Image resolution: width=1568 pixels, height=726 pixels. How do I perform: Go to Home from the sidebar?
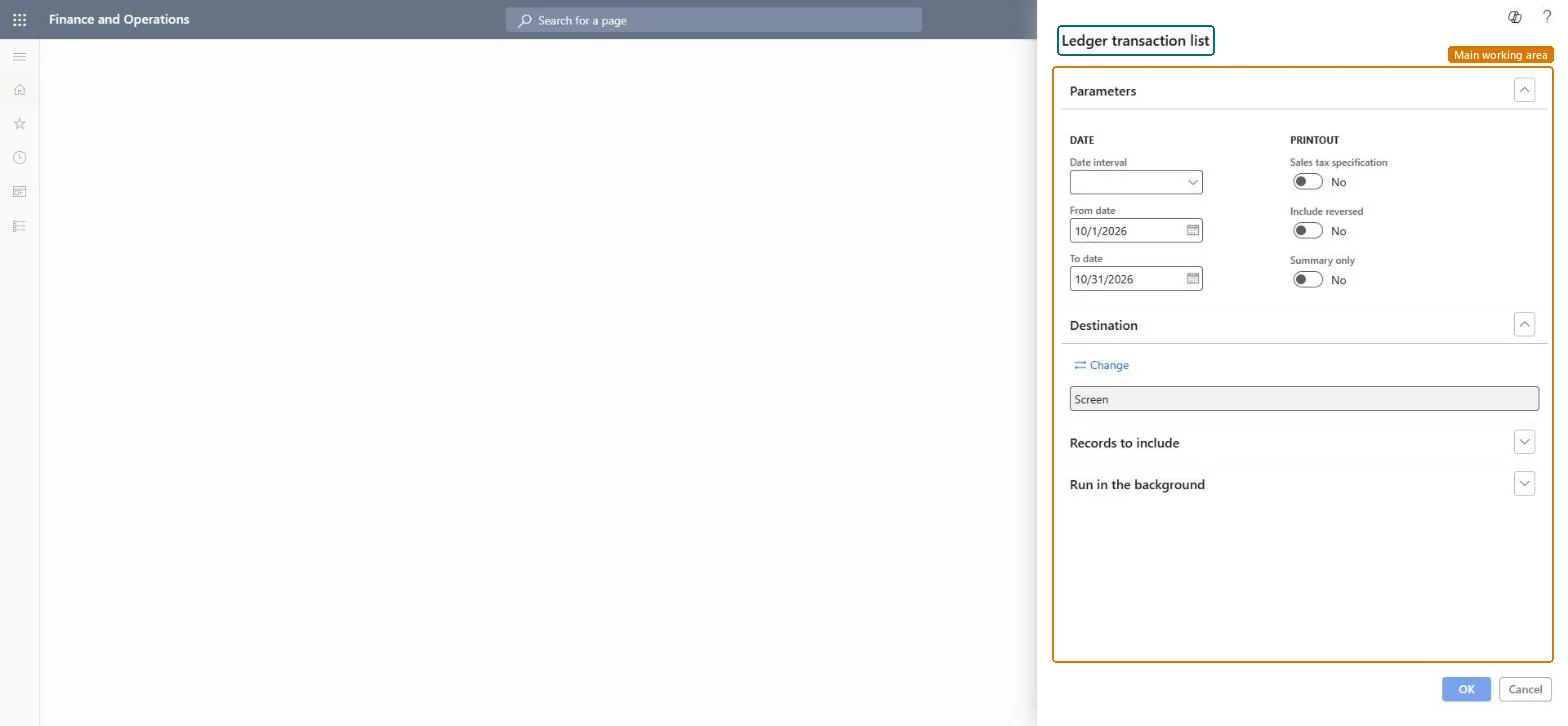point(19,90)
